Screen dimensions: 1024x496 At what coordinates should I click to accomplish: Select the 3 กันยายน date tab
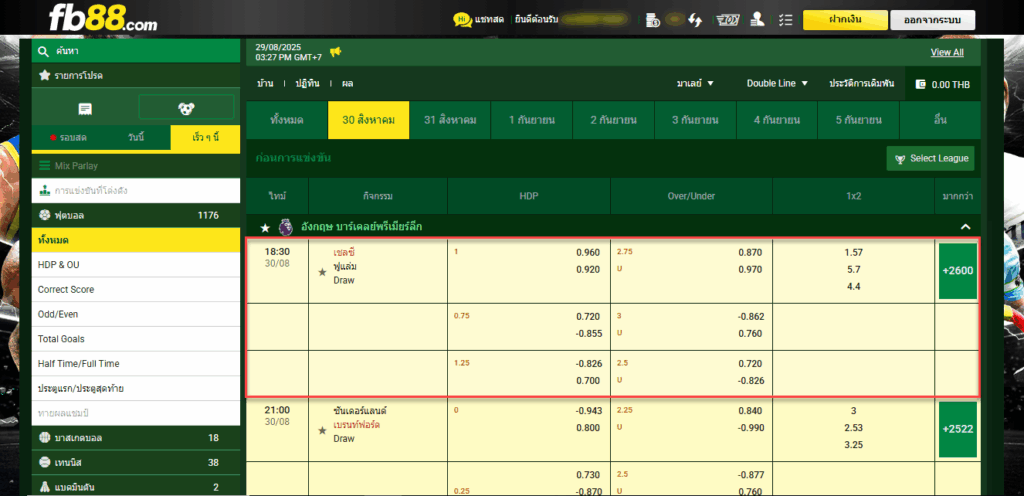695,120
